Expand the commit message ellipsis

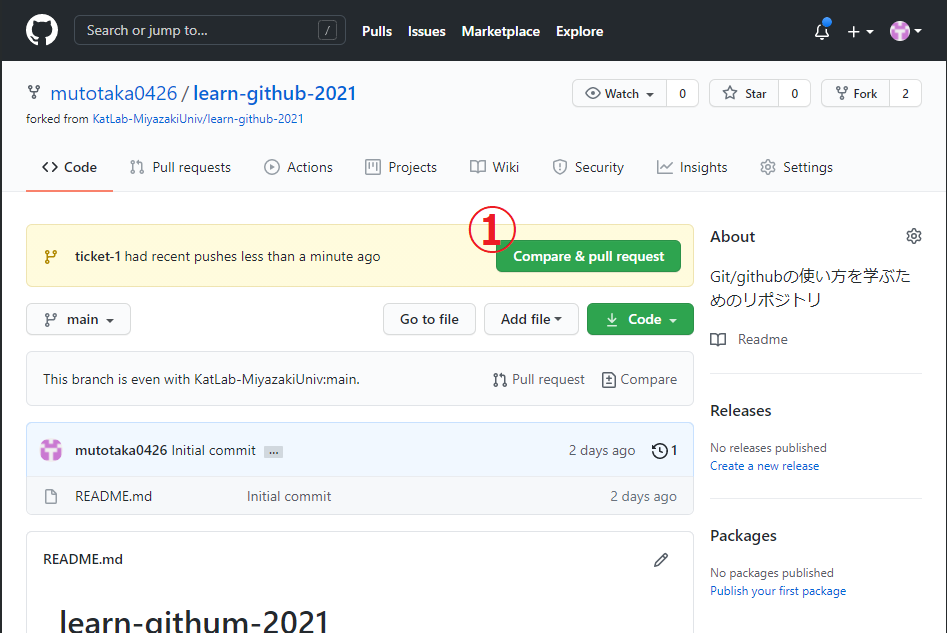coord(274,451)
